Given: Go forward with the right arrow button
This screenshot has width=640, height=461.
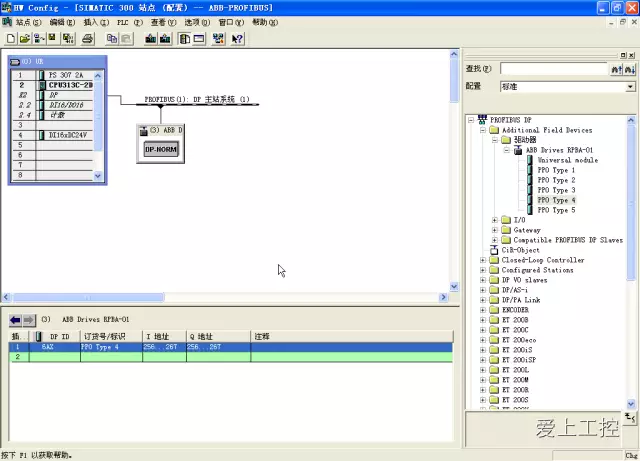Looking at the screenshot, I should tap(29, 320).
